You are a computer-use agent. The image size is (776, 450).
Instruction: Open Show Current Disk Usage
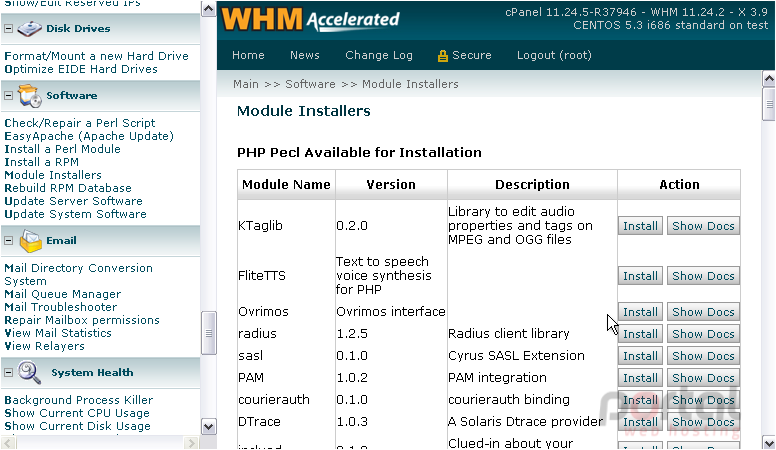click(77, 426)
